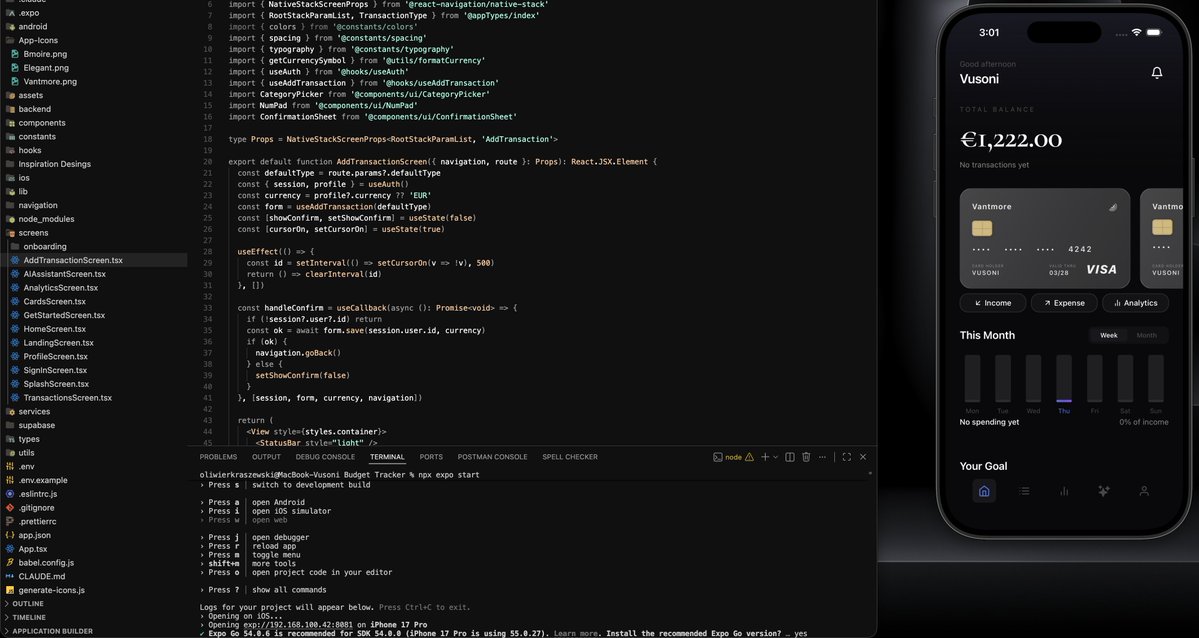Tap the notification bell in phone preview
Viewport: 1199px width, 638px height.
[x=1157, y=73]
